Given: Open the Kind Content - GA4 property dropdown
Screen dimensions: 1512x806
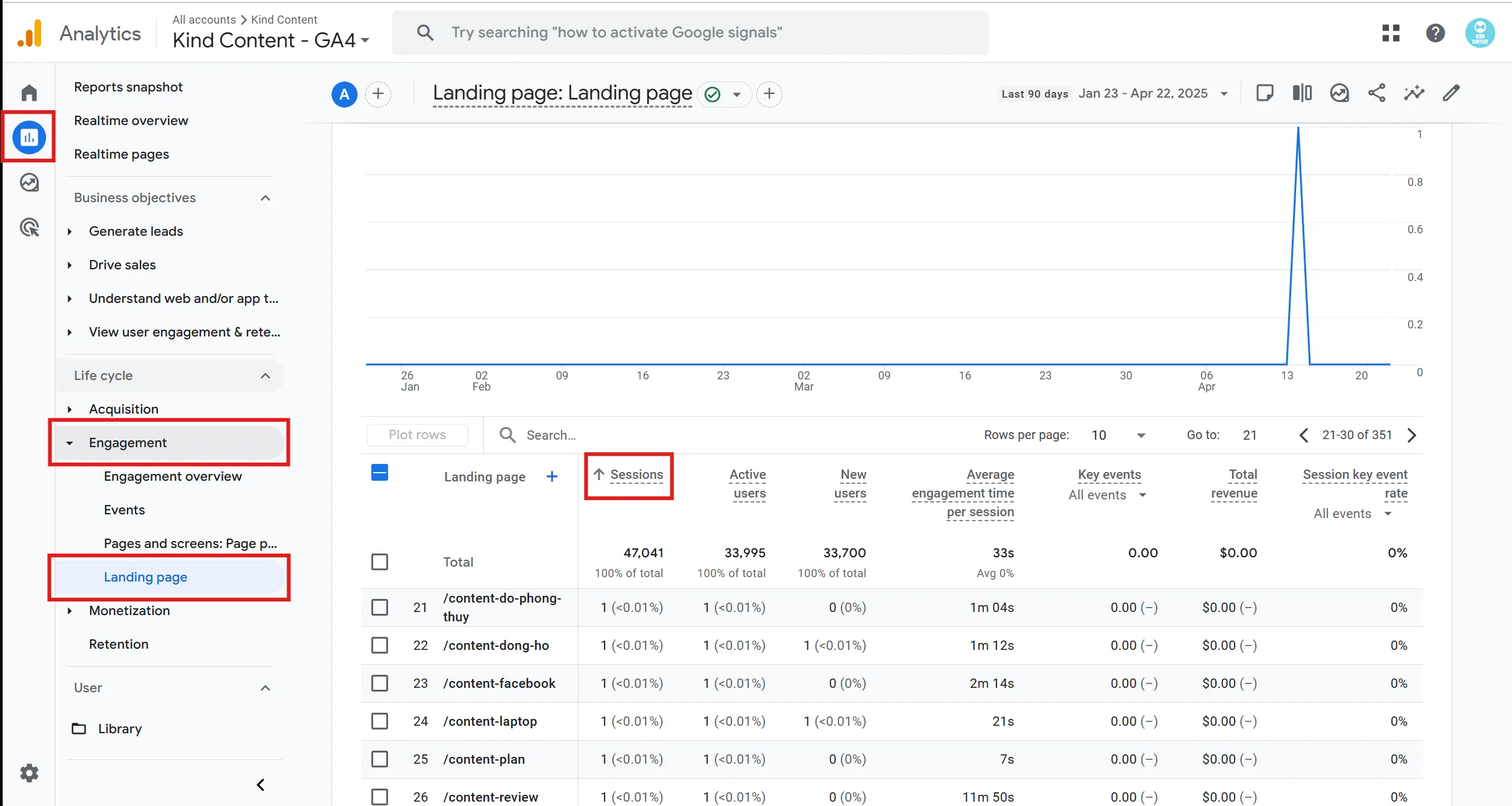Looking at the screenshot, I should pyautogui.click(x=271, y=40).
